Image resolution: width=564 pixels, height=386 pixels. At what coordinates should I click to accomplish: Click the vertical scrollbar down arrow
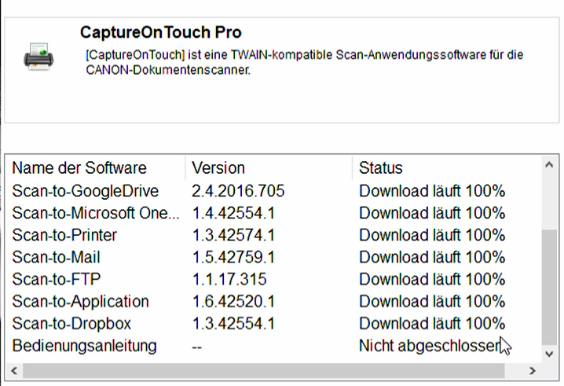(549, 354)
